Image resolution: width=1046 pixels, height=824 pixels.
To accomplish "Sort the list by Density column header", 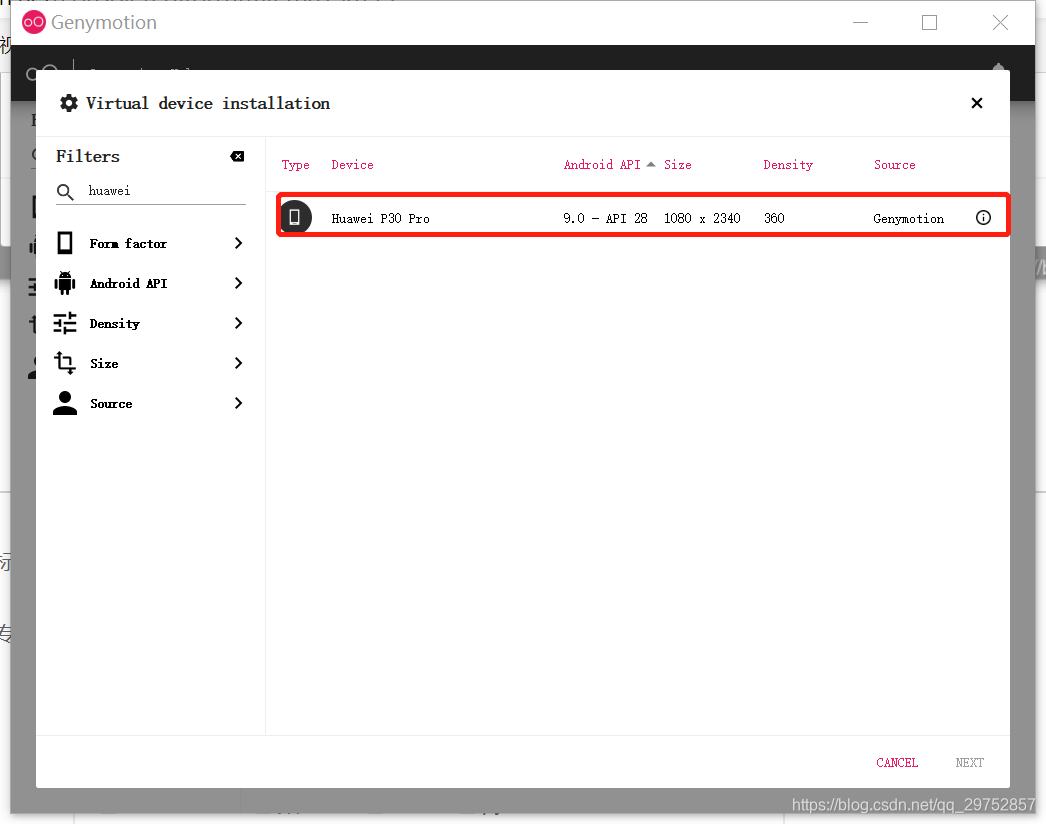I will coord(788,165).
